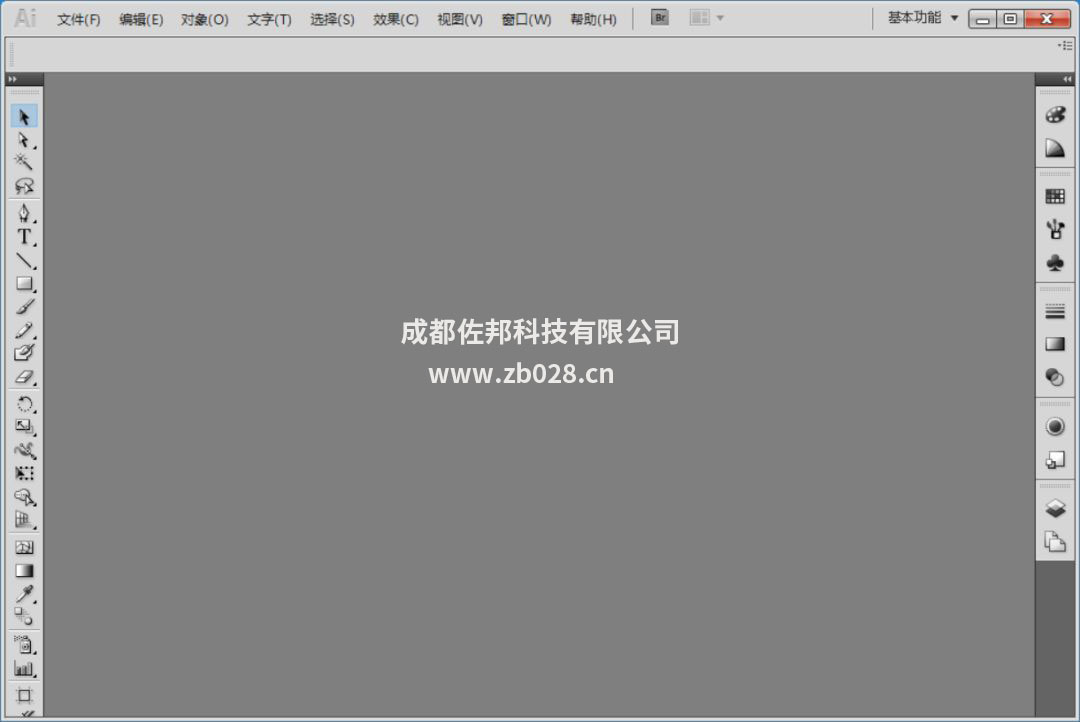Select the Column Graph tool
Screen dimensions: 1080x722
pos(24,668)
